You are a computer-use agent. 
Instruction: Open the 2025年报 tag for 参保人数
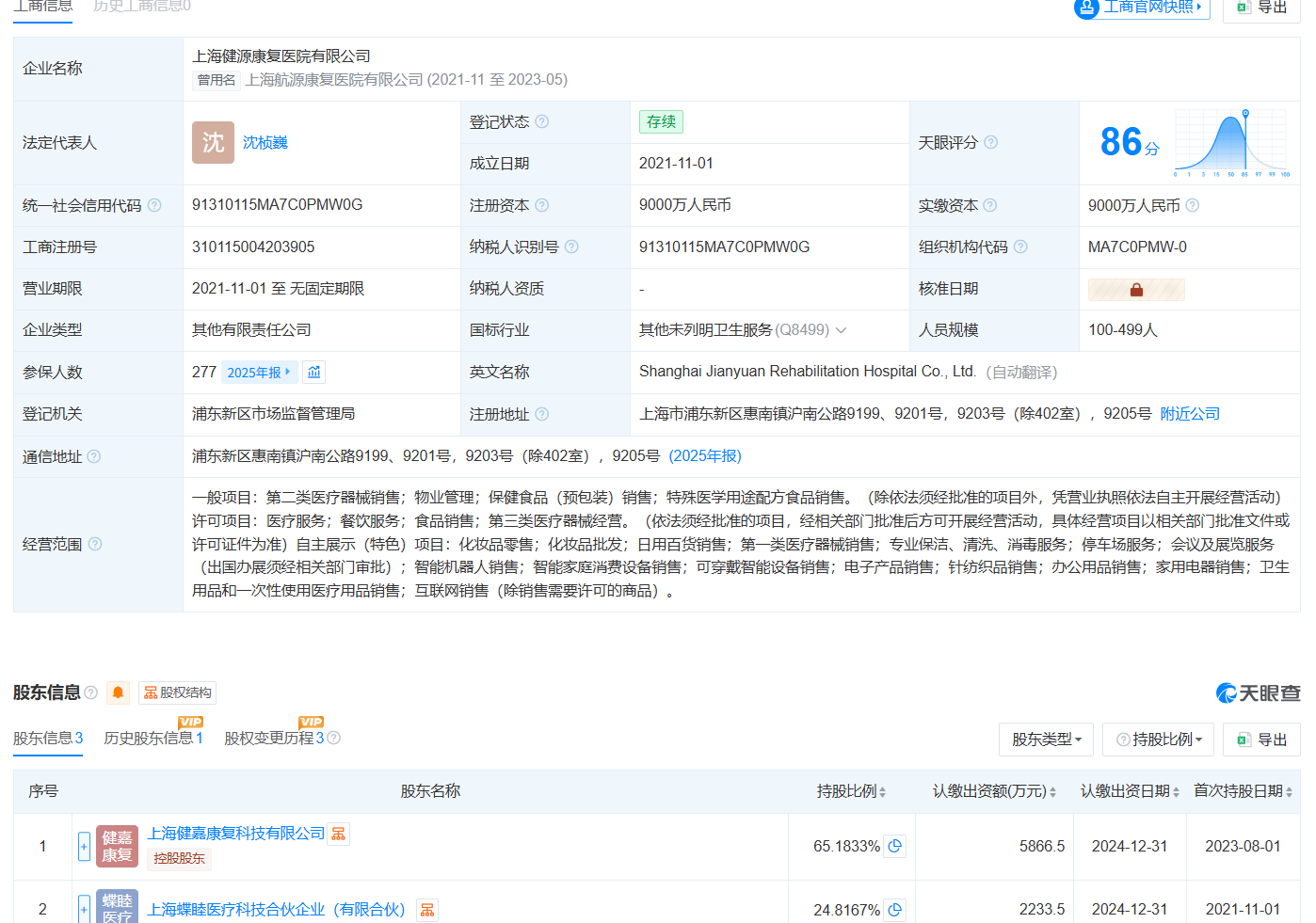[x=259, y=373]
